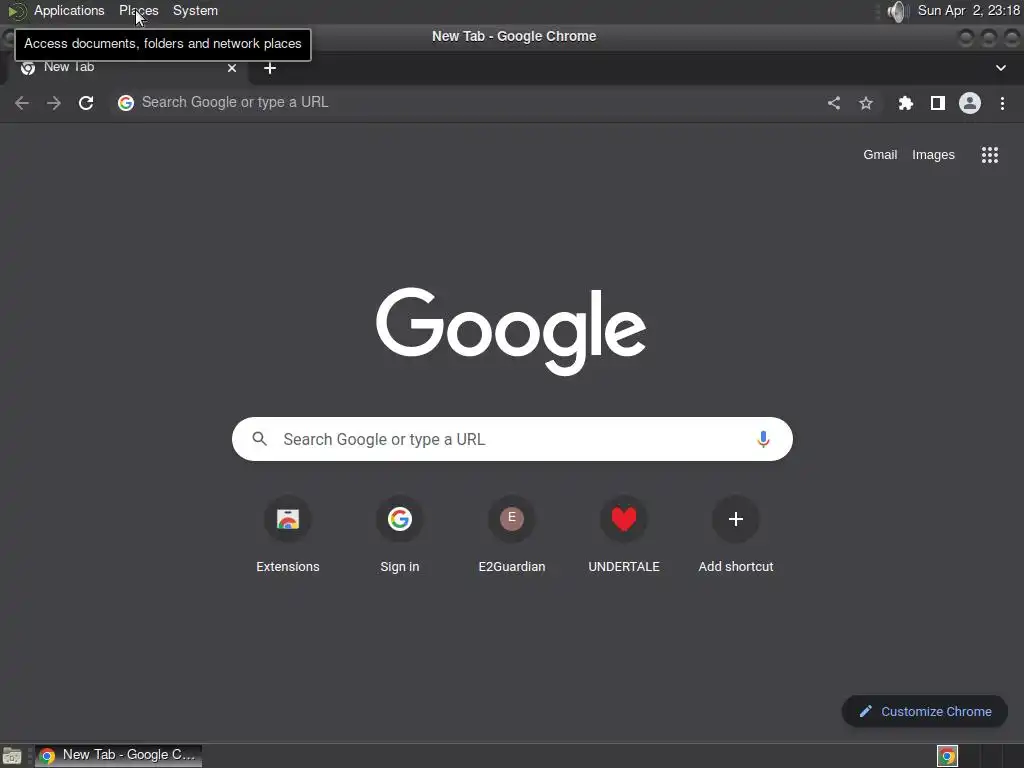The height and width of the screenshot is (768, 1024).
Task: Bookmark this tab with the star
Action: point(866,103)
